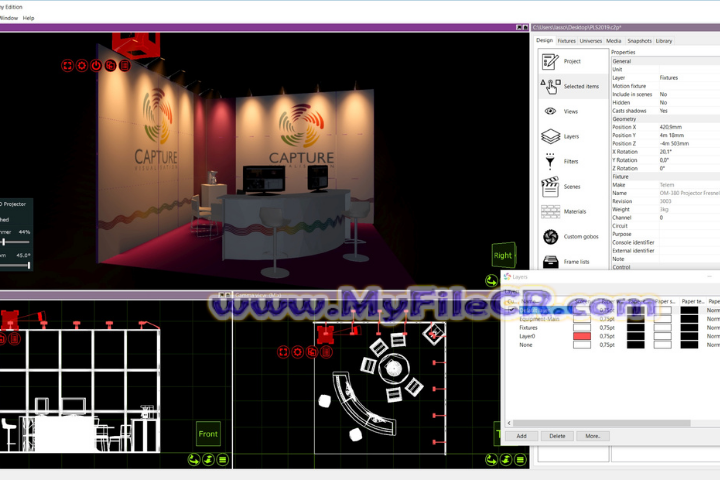Open the Frame lists section
Screen dimensions: 720x480
click(573, 261)
